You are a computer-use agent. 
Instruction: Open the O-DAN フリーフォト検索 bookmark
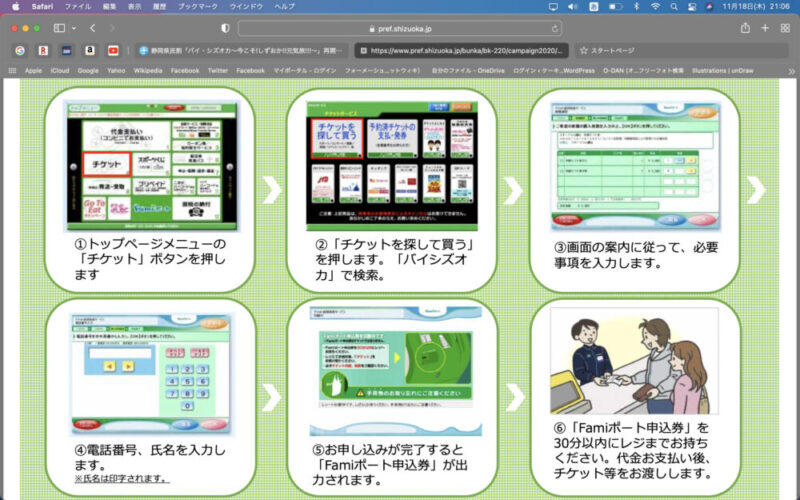click(x=643, y=70)
